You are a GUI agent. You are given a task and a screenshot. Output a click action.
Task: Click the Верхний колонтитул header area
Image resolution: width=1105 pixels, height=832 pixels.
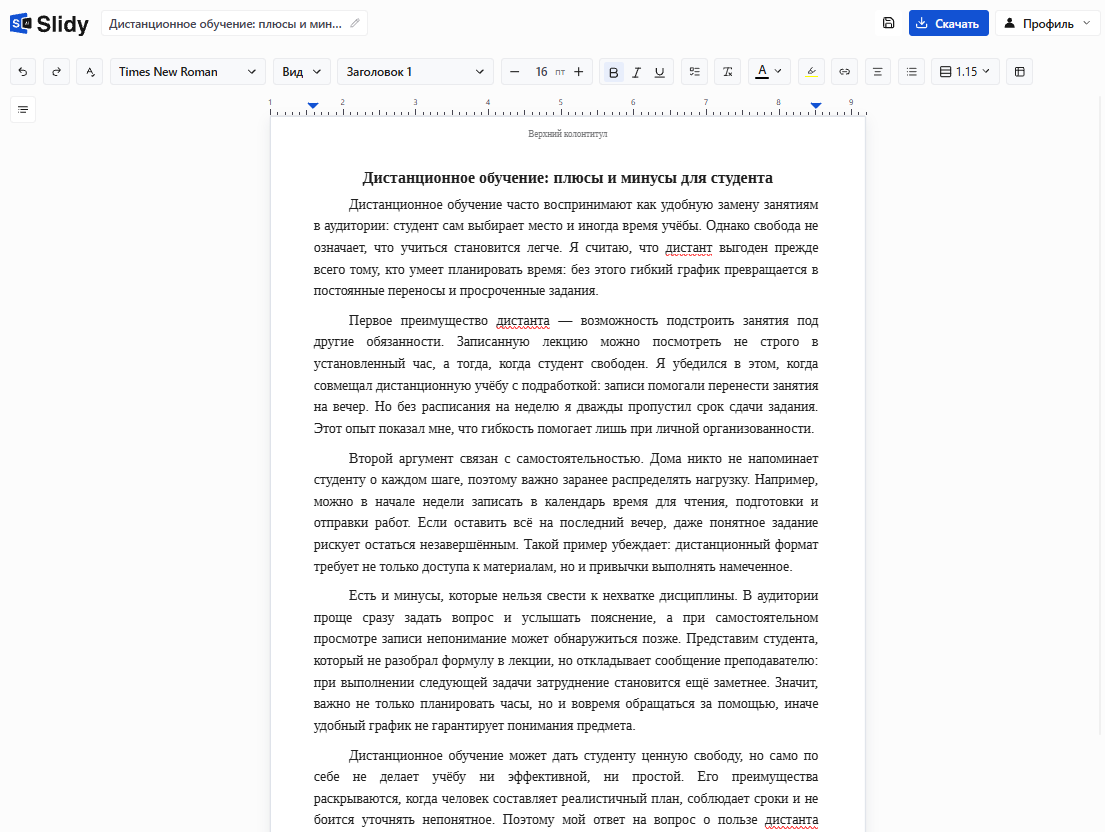coord(568,134)
